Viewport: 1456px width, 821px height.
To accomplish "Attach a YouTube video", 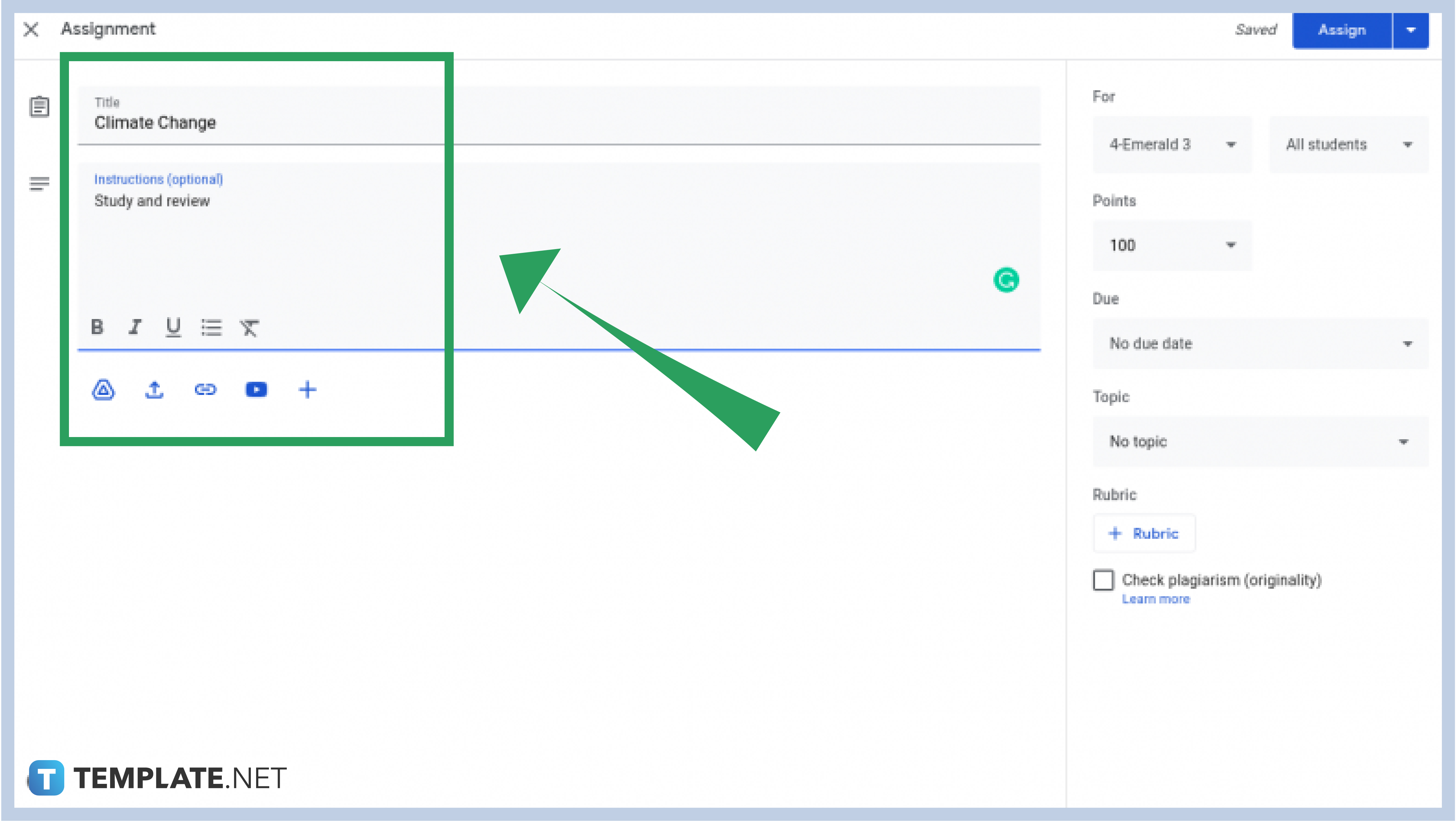I will tap(256, 389).
